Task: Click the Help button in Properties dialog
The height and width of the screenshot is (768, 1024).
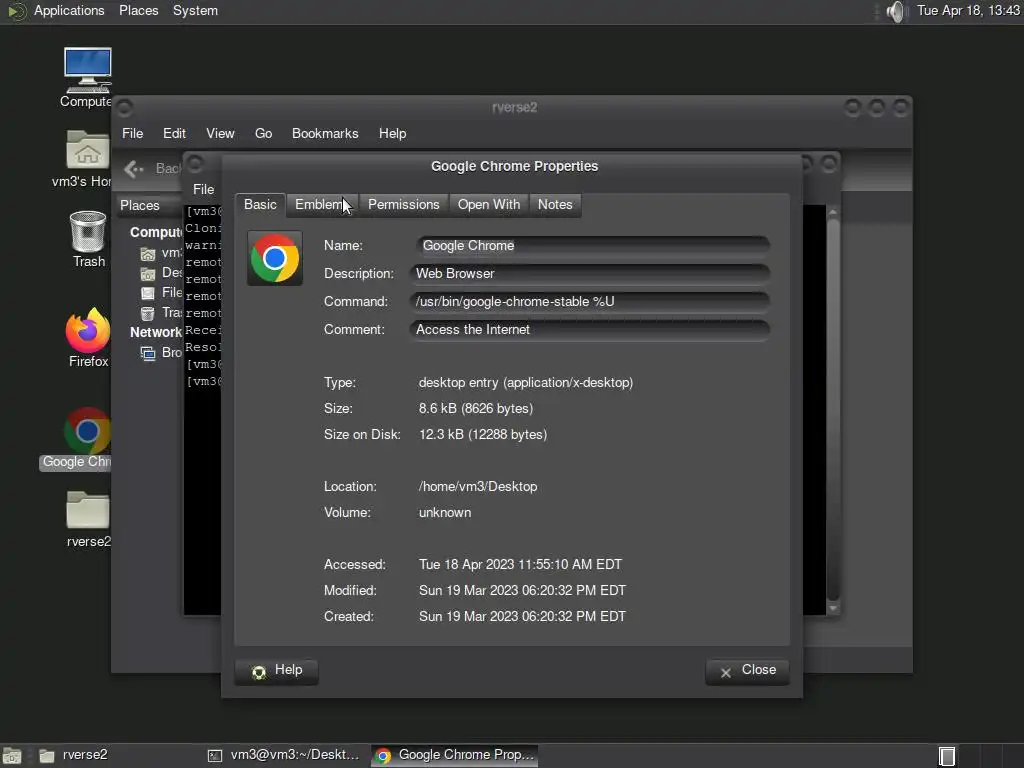Action: coord(276,671)
